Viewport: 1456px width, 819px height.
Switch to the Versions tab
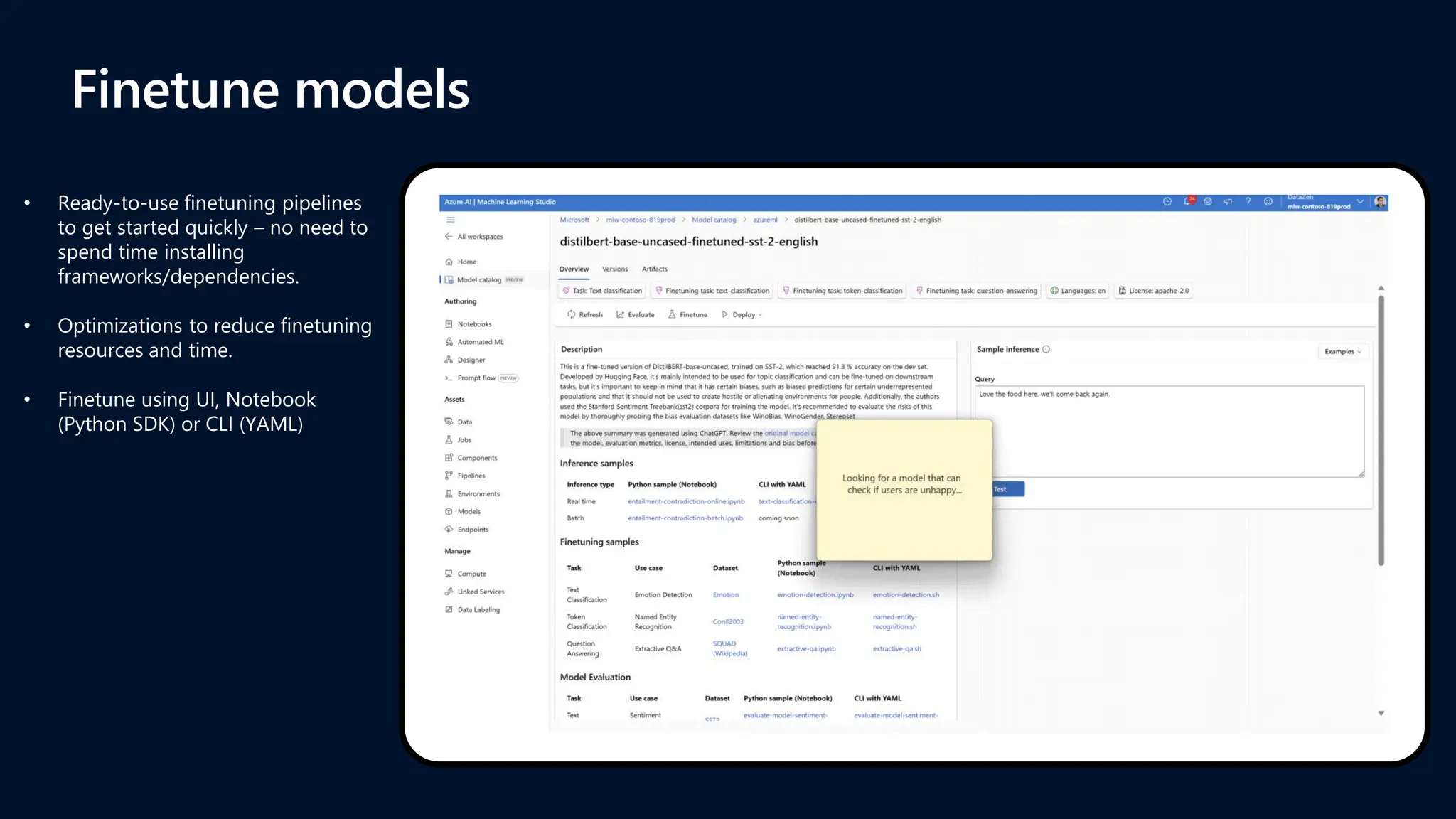(615, 269)
